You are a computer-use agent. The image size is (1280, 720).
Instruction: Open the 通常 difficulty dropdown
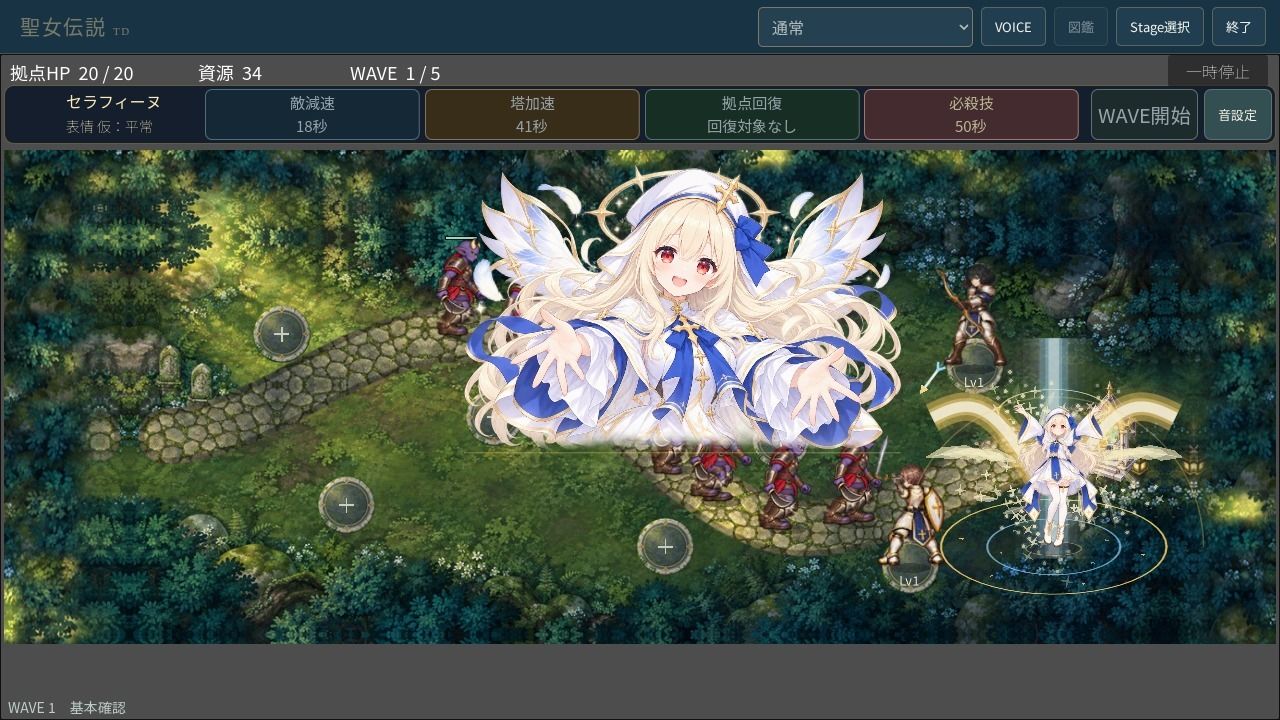[x=865, y=27]
